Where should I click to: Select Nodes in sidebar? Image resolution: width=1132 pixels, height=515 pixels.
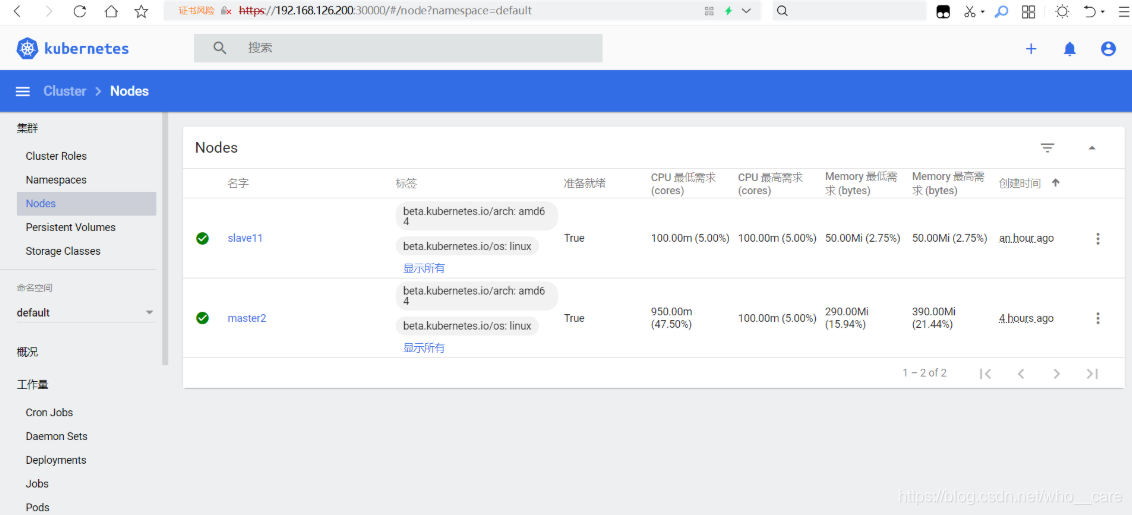point(86,204)
